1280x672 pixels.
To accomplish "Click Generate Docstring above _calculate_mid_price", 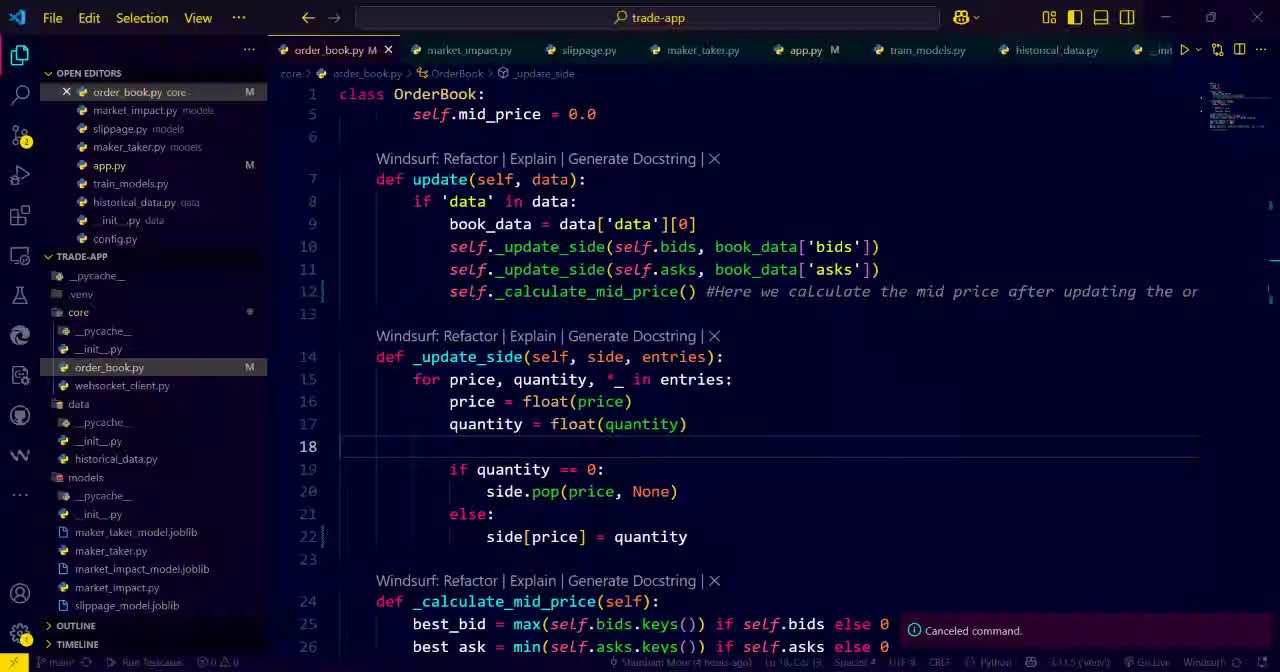I will (632, 581).
